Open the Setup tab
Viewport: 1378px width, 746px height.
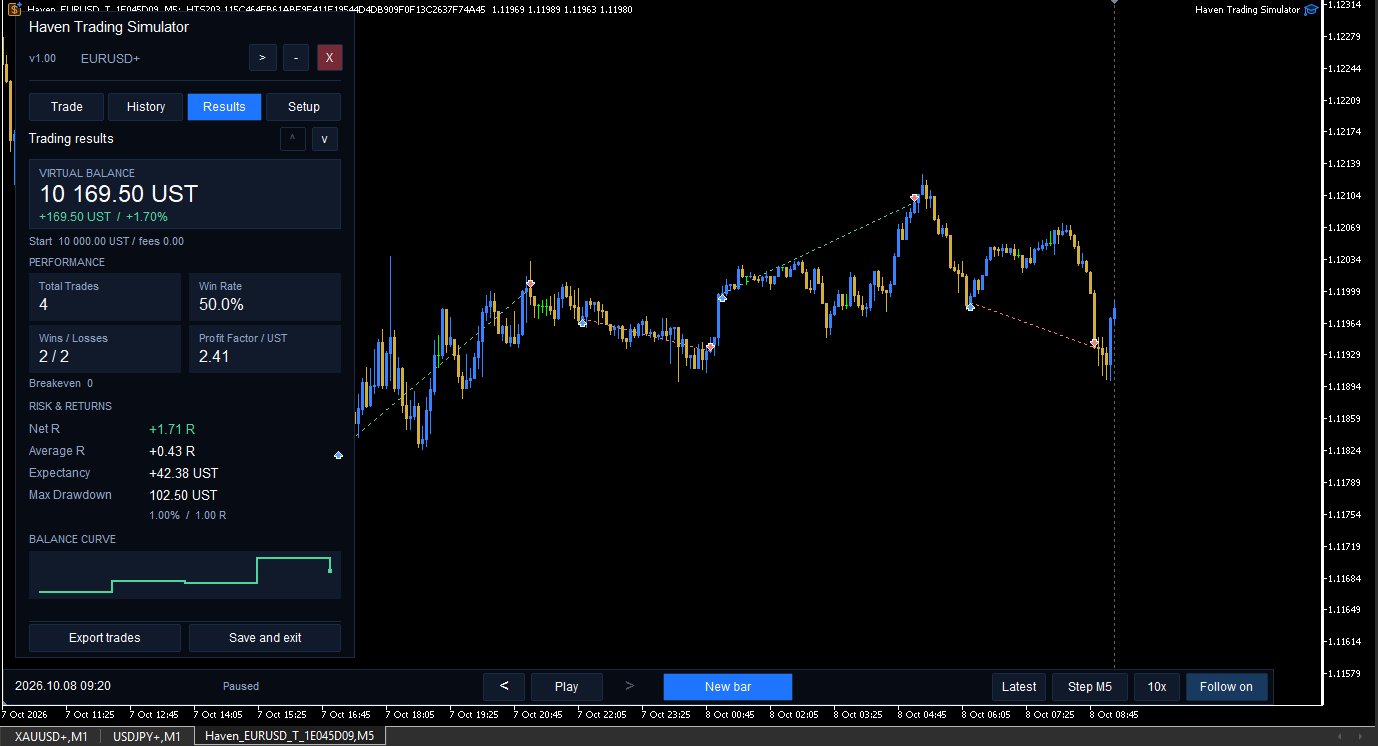(304, 107)
